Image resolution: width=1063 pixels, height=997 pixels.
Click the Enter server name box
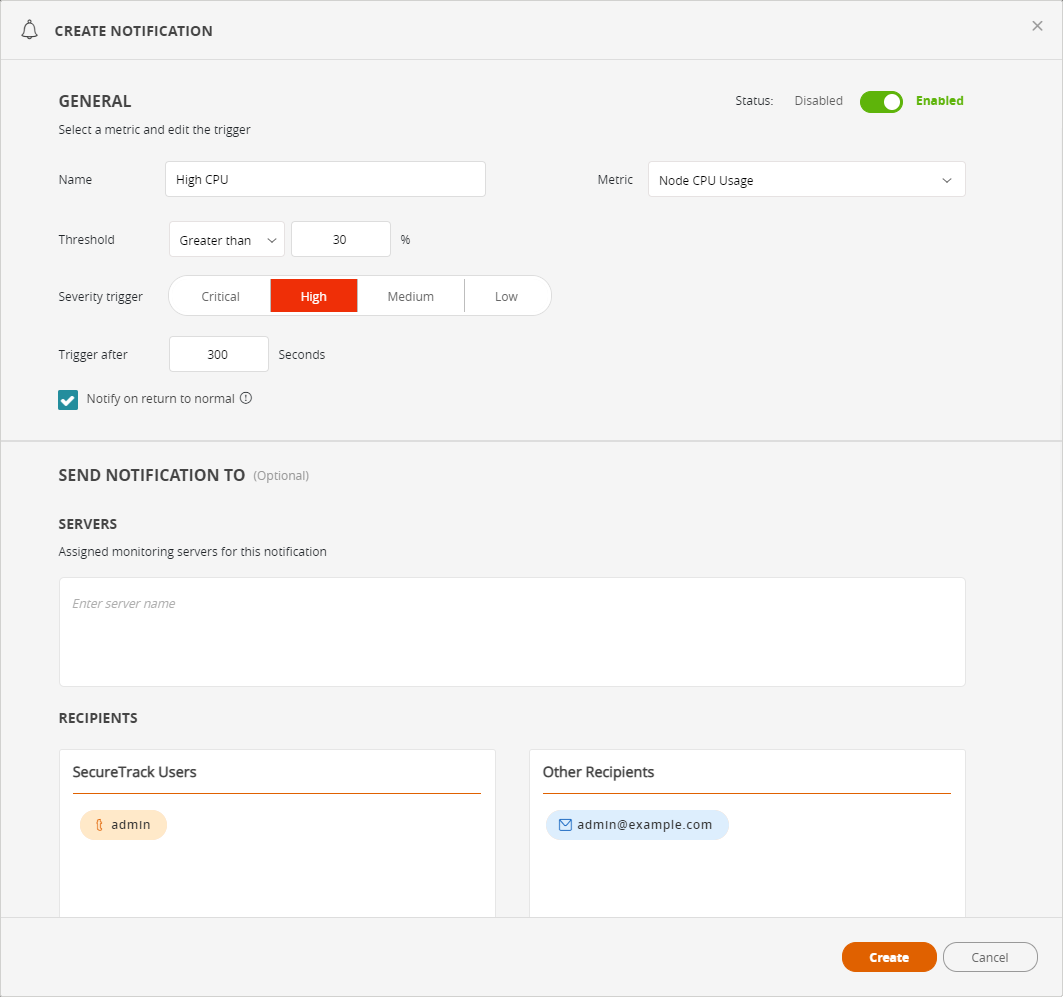512,631
